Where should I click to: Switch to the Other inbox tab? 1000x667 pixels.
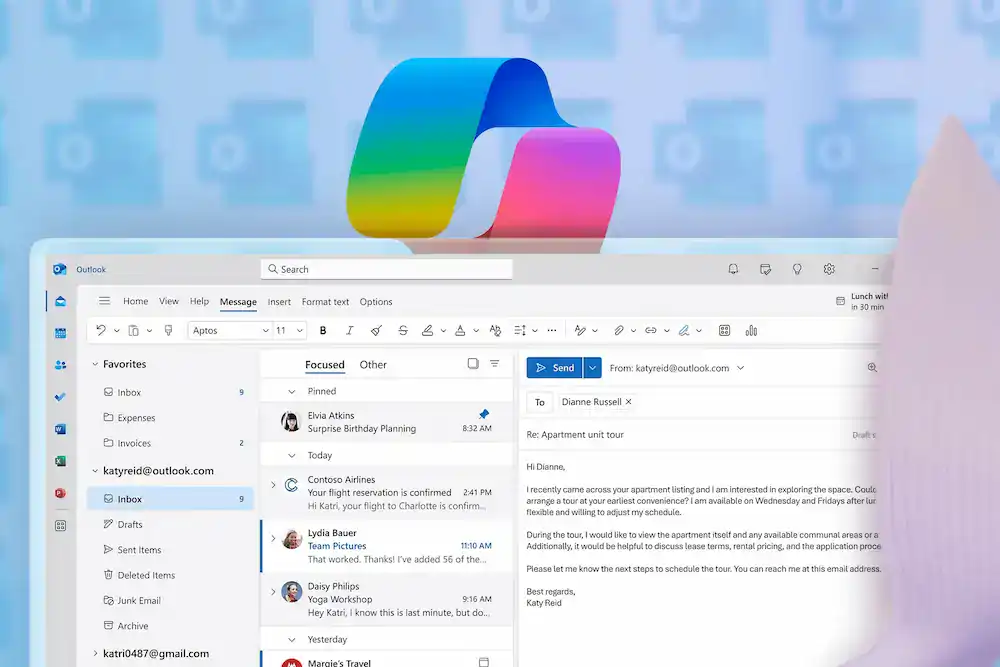point(373,364)
